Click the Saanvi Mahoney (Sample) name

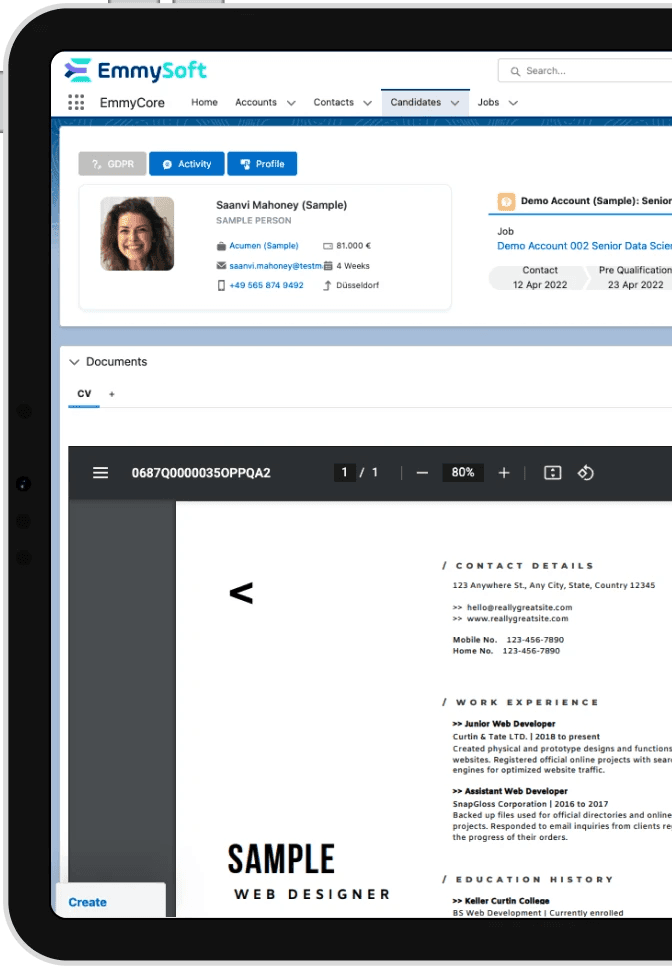[281, 205]
